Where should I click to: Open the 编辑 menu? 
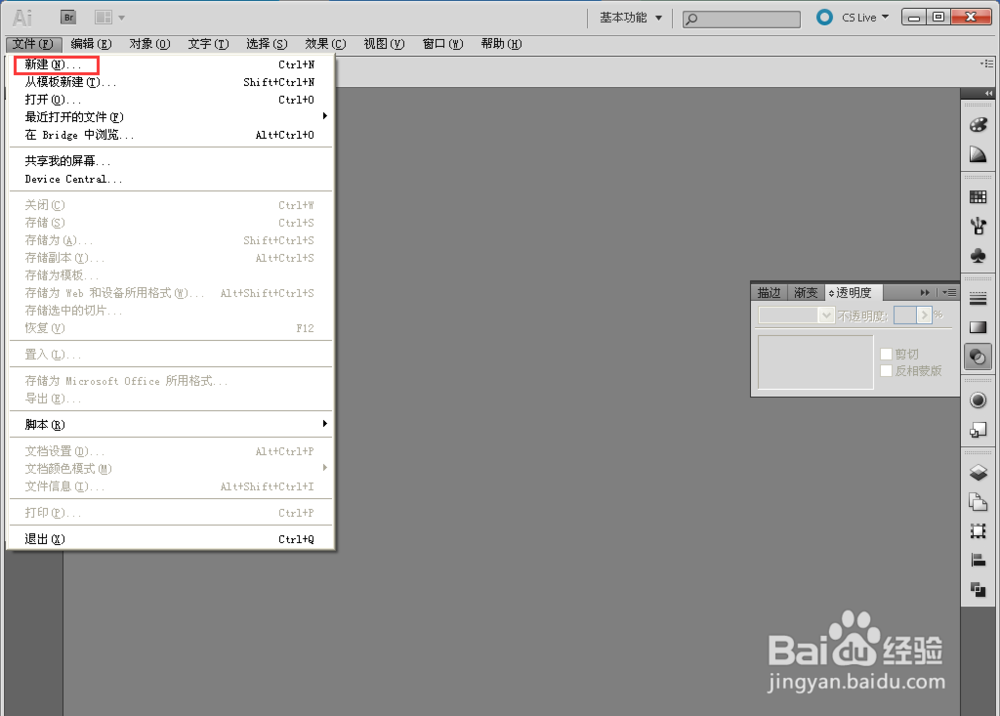[x=91, y=44]
